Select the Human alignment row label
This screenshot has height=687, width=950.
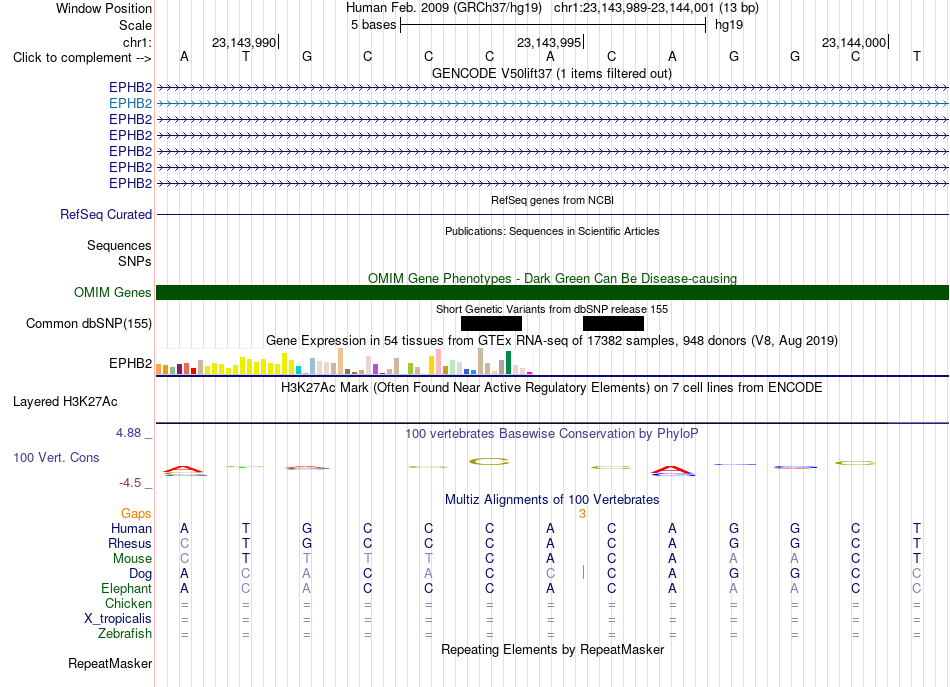click(x=131, y=528)
